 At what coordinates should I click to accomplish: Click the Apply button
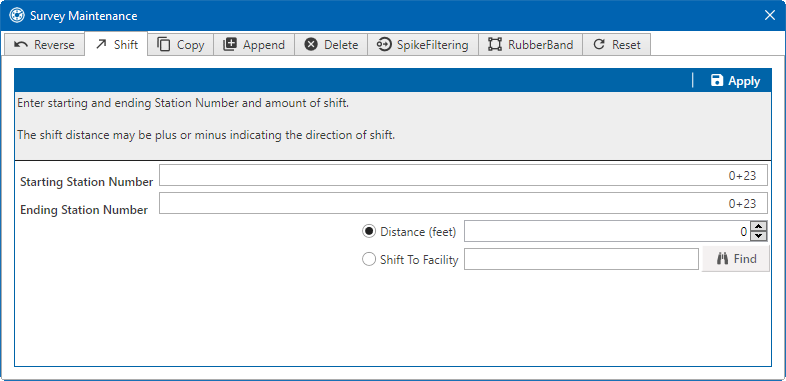click(x=735, y=81)
